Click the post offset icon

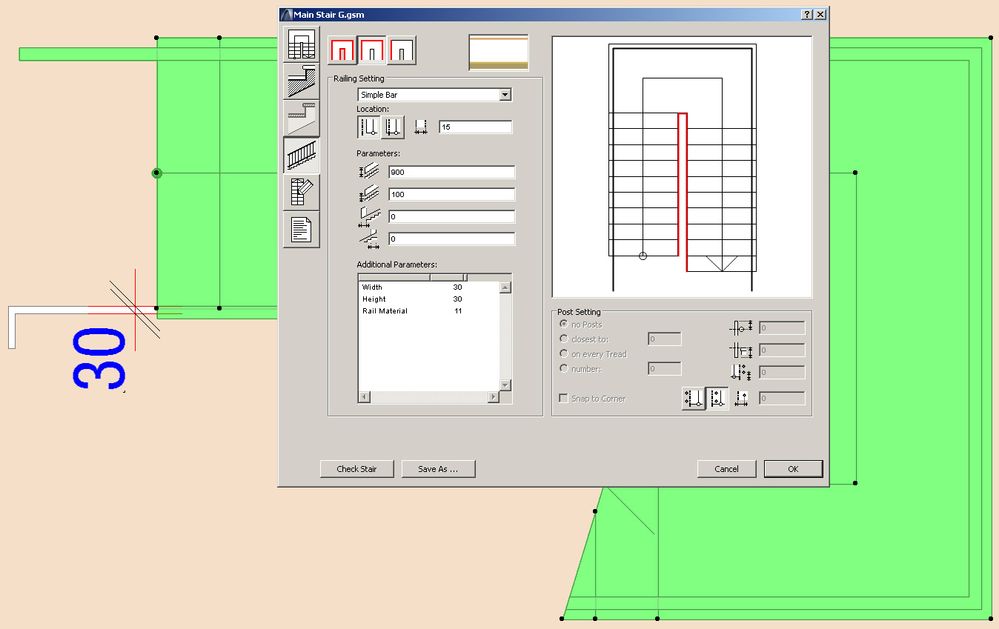742,399
